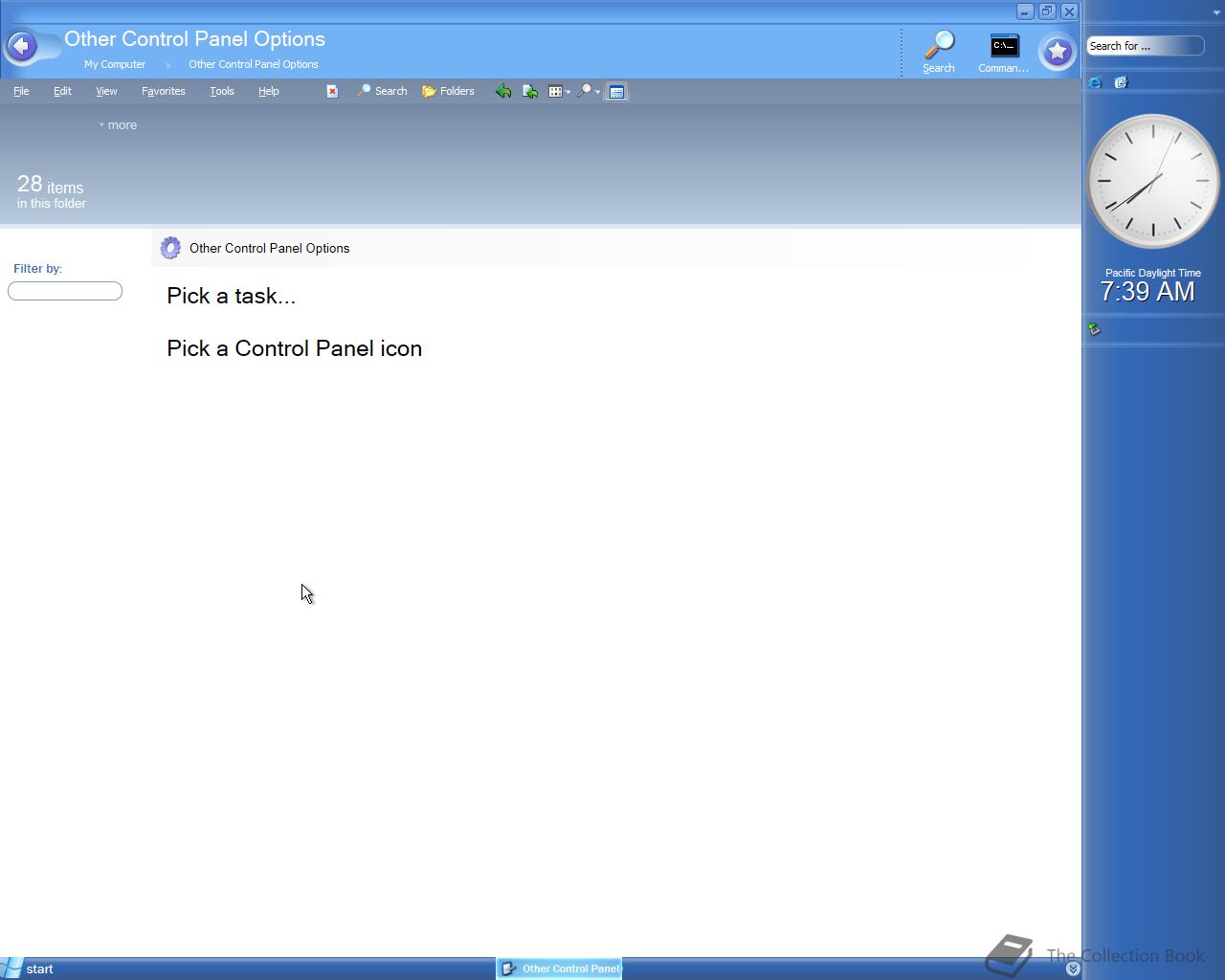
Task: Click 'Pick a task...' heading
Action: point(231,296)
